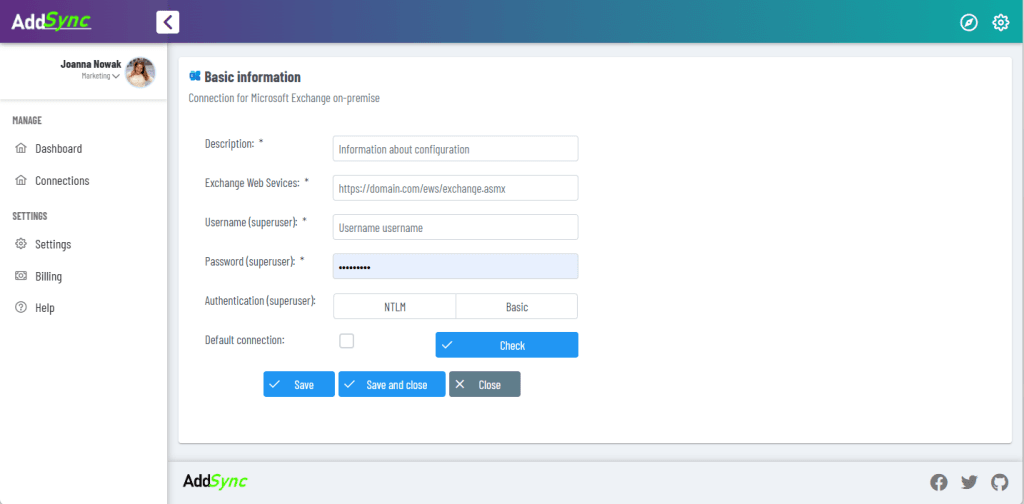
Task: Click the AddSync logo in the header
Action: click(x=52, y=22)
